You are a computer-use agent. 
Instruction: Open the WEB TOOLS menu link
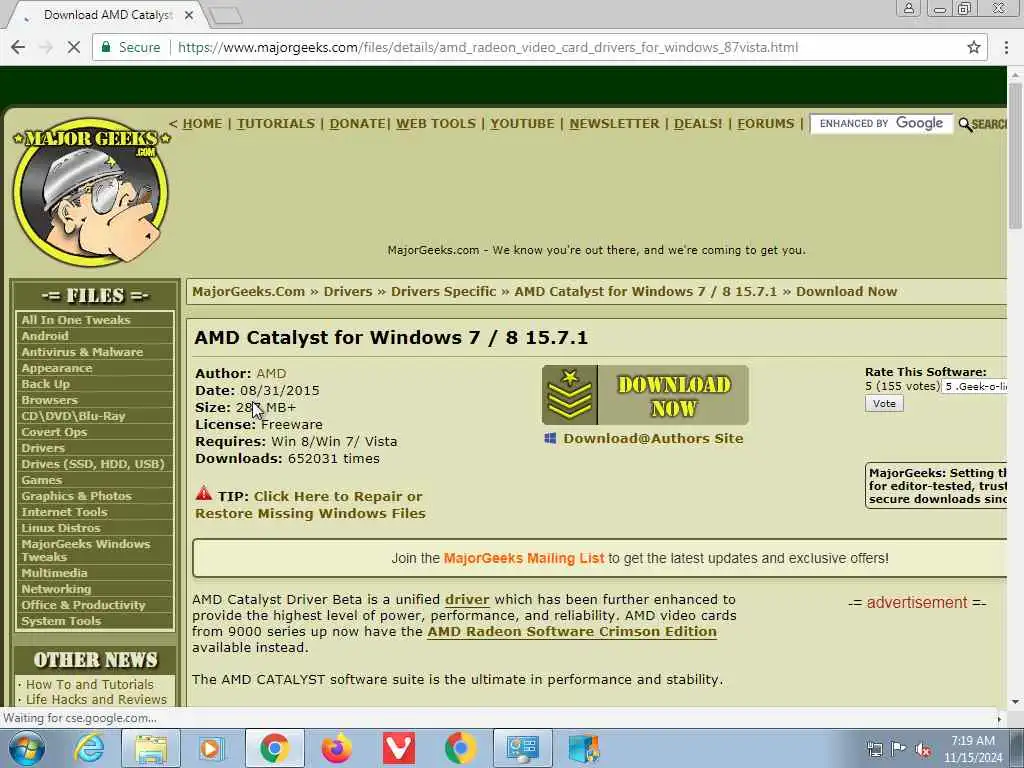point(436,123)
